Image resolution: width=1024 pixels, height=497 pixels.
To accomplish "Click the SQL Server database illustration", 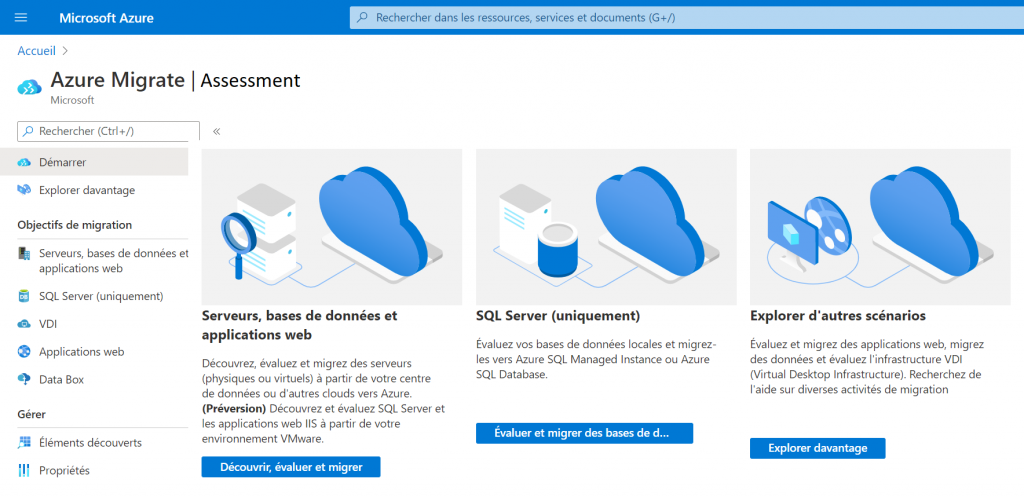I will click(x=606, y=227).
